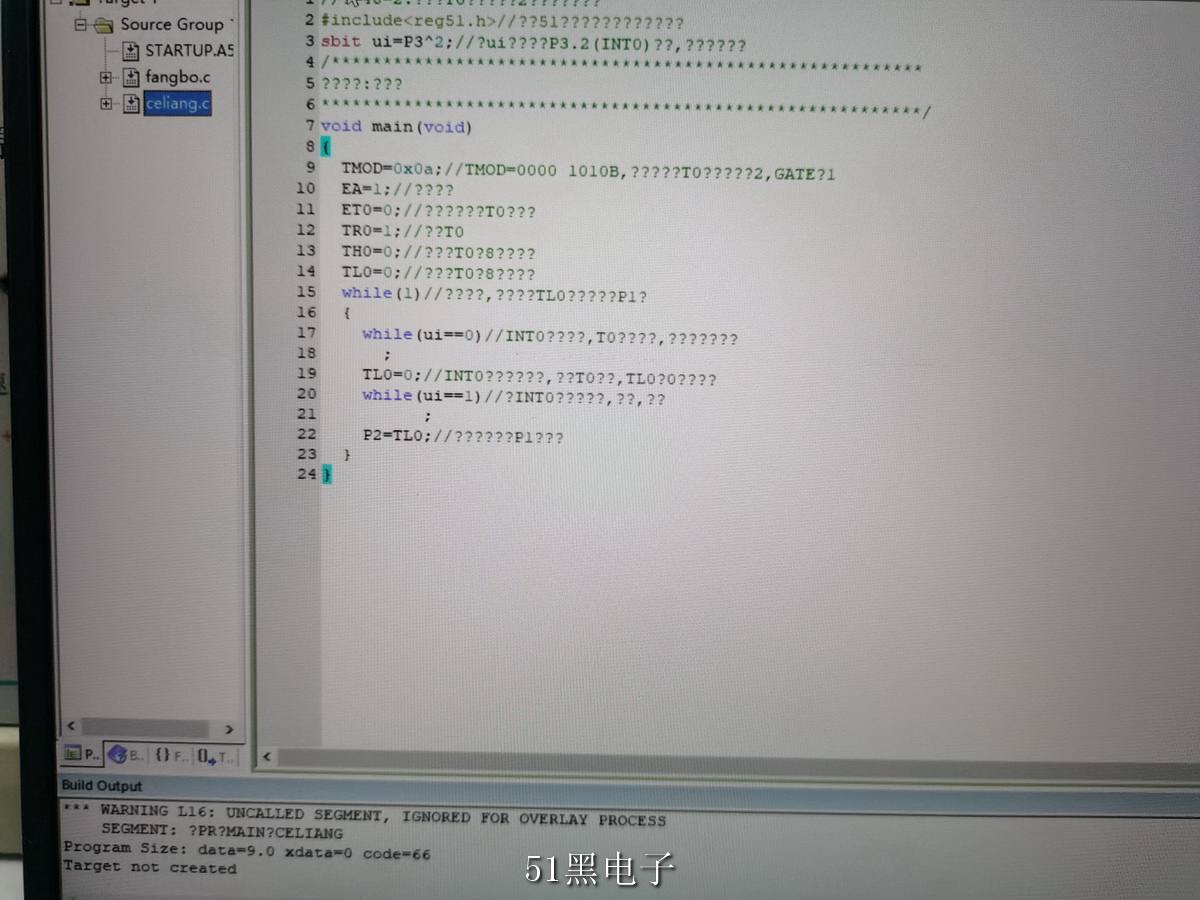Image resolution: width=1200 pixels, height=900 pixels.
Task: Select STARTUP.A51 in the project tree
Action: [189, 50]
